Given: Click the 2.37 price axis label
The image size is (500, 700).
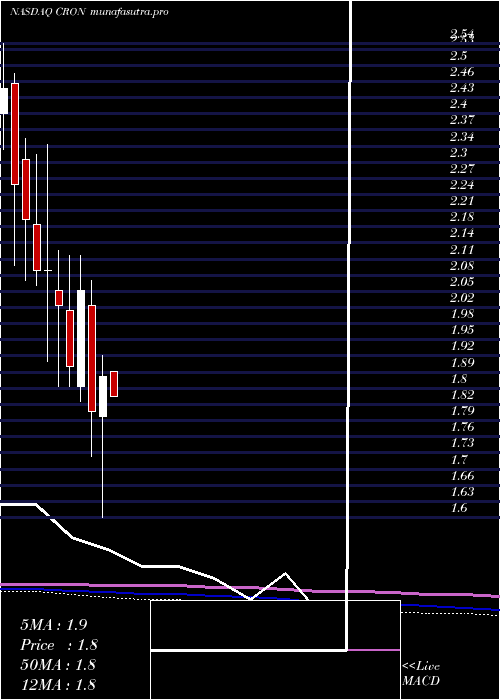Looking at the screenshot, I should coord(462,120).
